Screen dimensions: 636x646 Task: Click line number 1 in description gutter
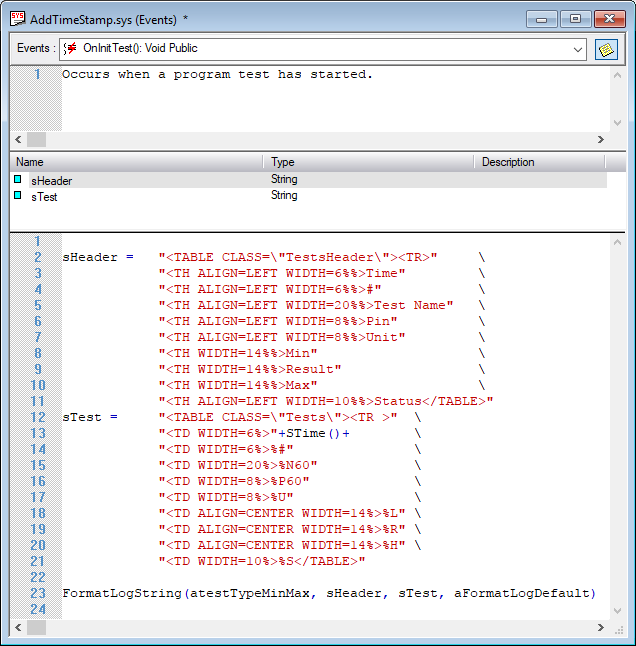[37, 74]
